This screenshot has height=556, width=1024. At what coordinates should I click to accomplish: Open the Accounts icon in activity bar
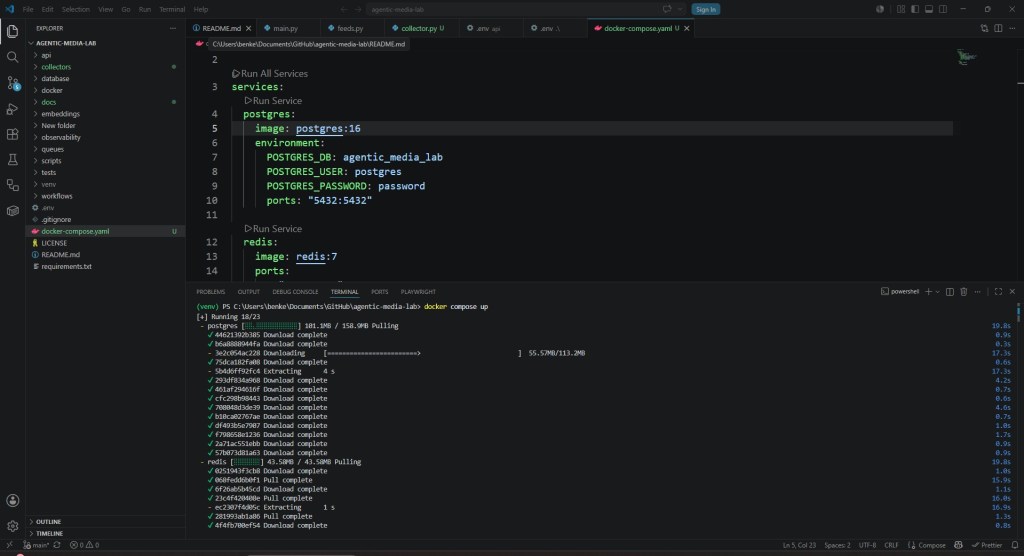pyautogui.click(x=12, y=500)
